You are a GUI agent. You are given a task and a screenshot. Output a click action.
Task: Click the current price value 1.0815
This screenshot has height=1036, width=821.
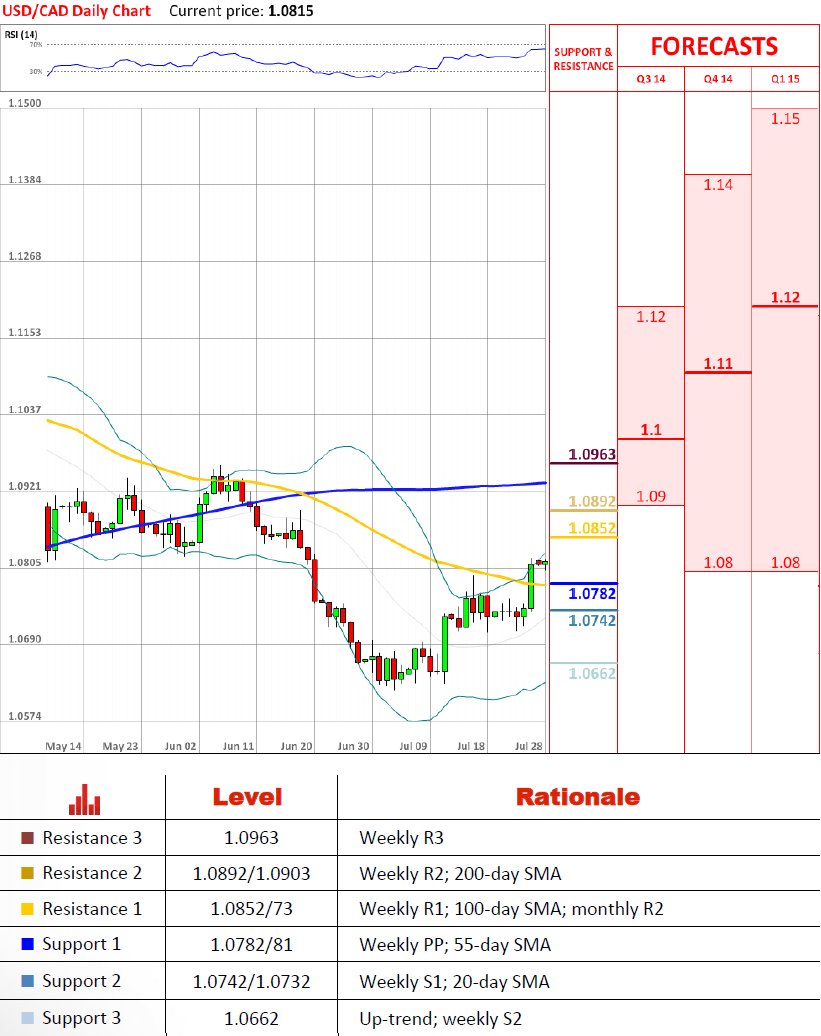pyautogui.click(x=291, y=11)
